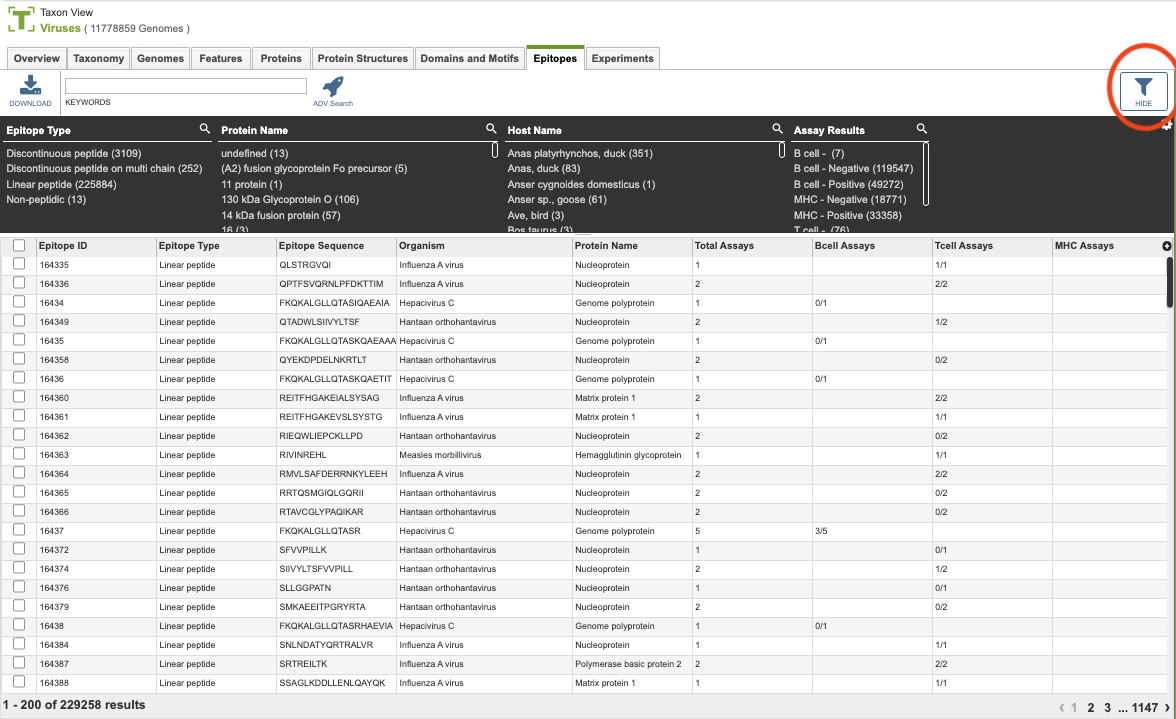This screenshot has height=719, width=1176.
Task: Focus the Keywords search input field
Action: (186, 86)
